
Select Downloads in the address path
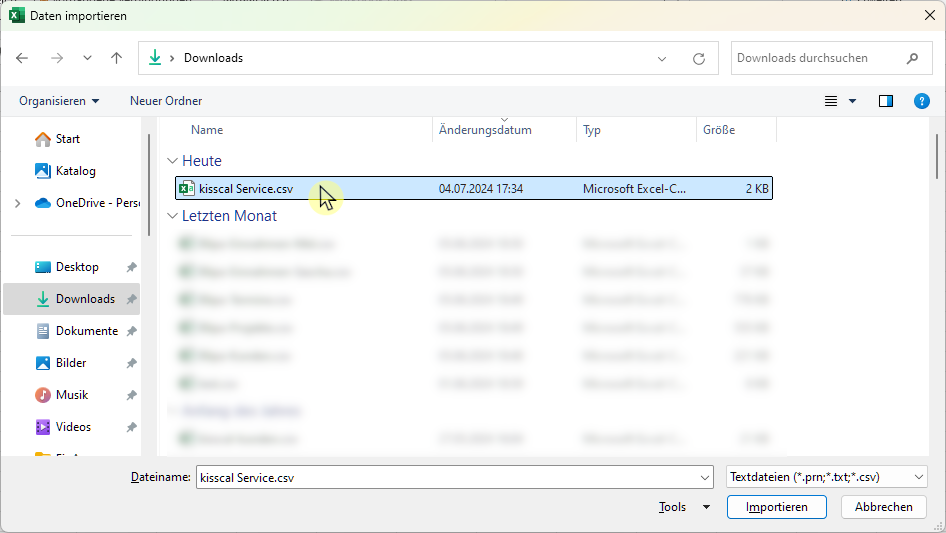pos(214,58)
